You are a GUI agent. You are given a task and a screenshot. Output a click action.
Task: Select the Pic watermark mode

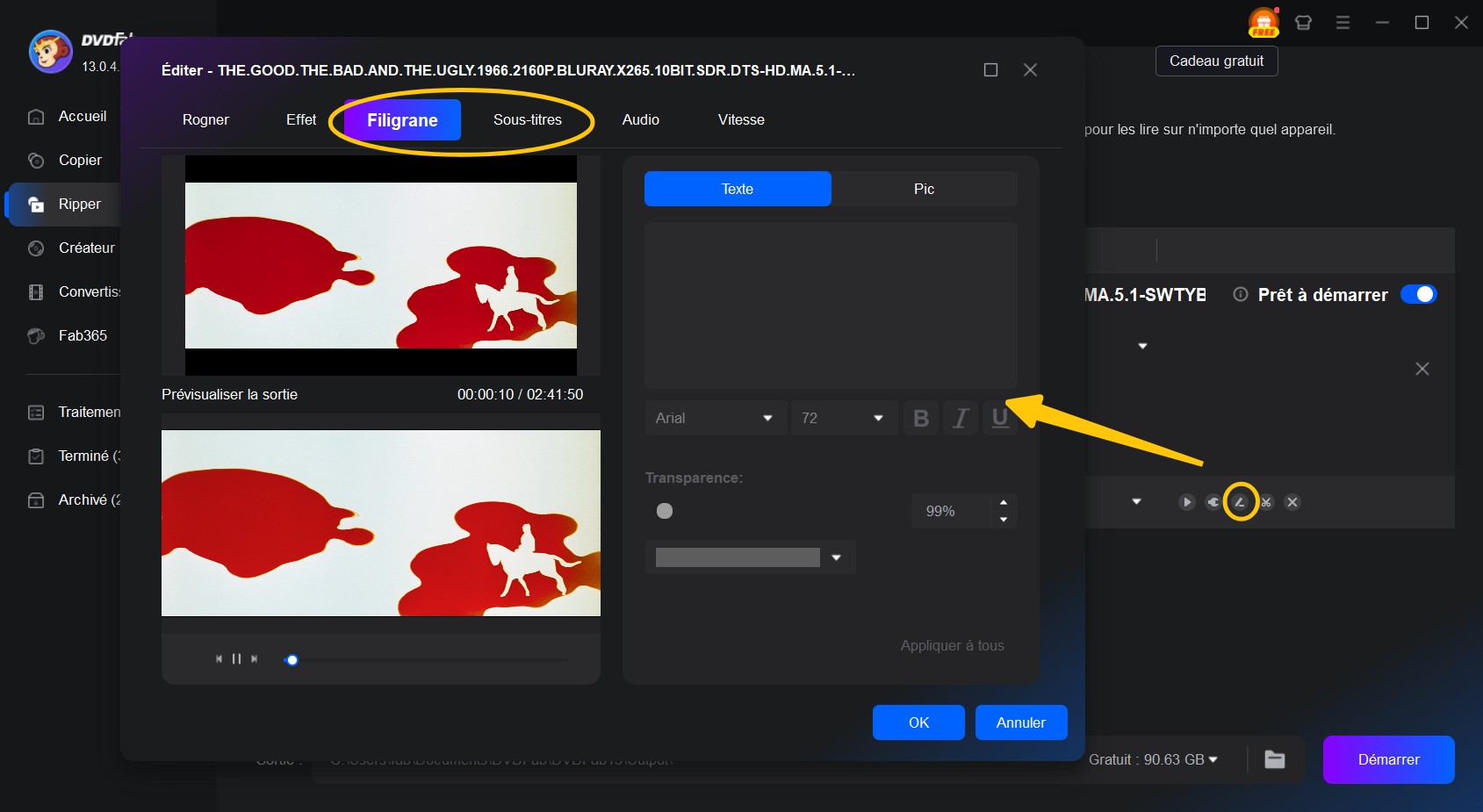click(924, 189)
